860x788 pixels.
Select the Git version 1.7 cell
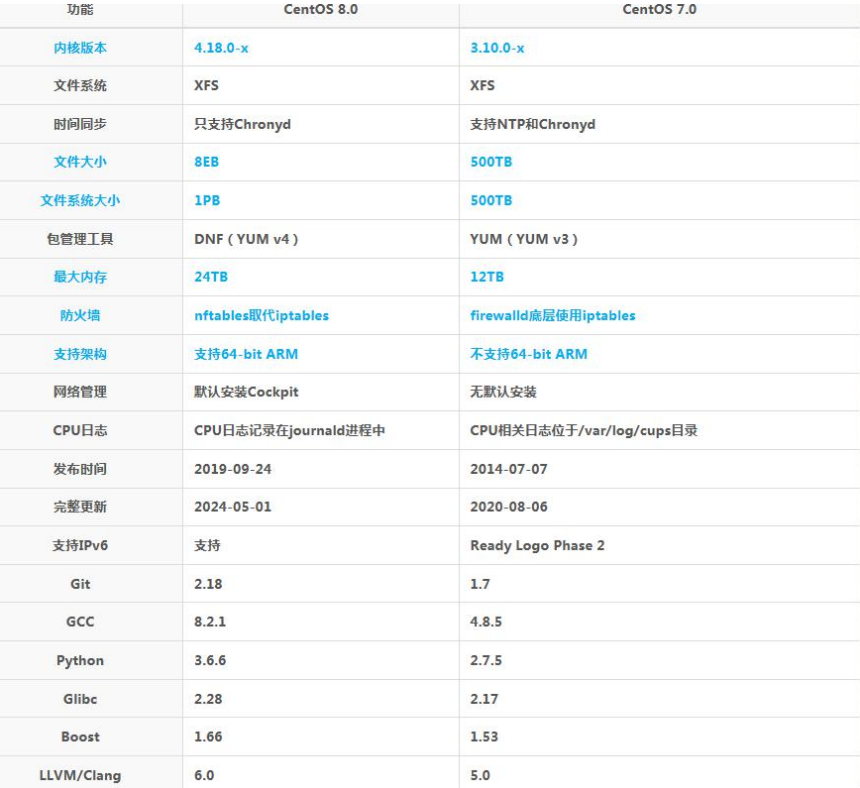pyautogui.click(x=480, y=583)
